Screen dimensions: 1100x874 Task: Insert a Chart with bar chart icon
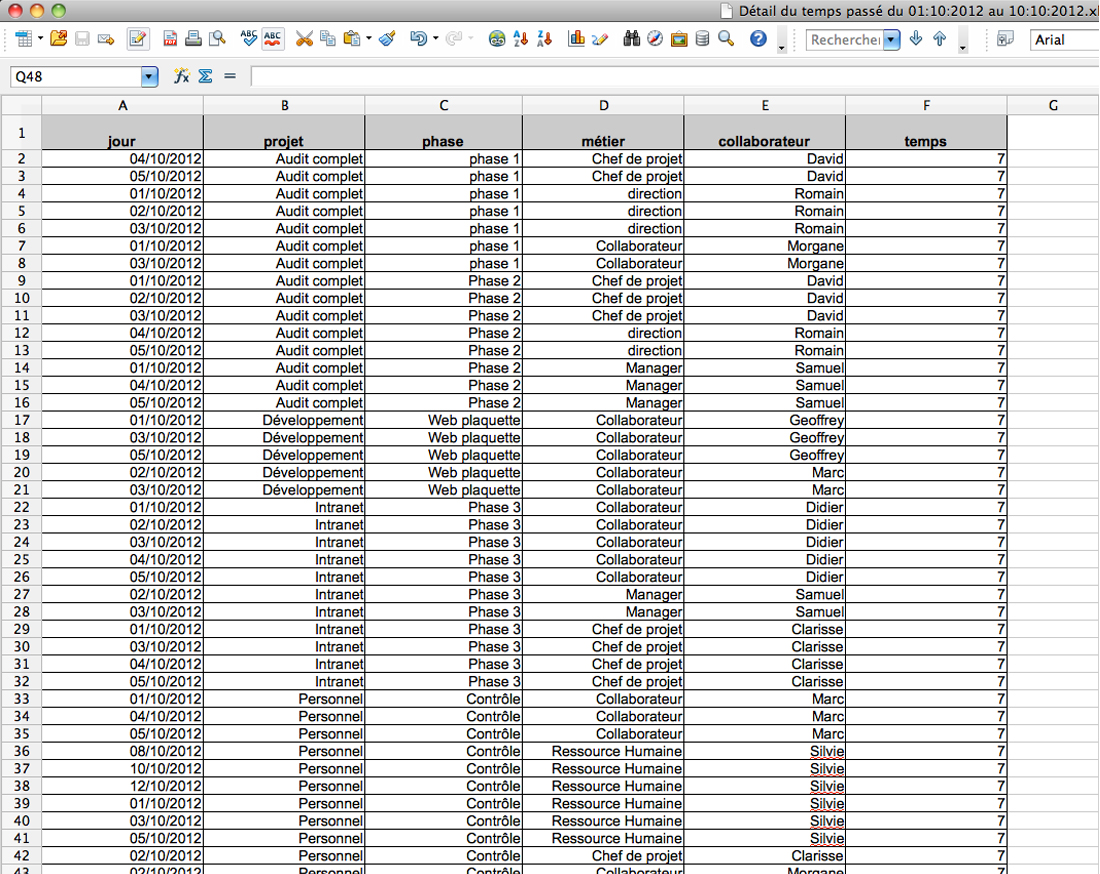(x=576, y=39)
